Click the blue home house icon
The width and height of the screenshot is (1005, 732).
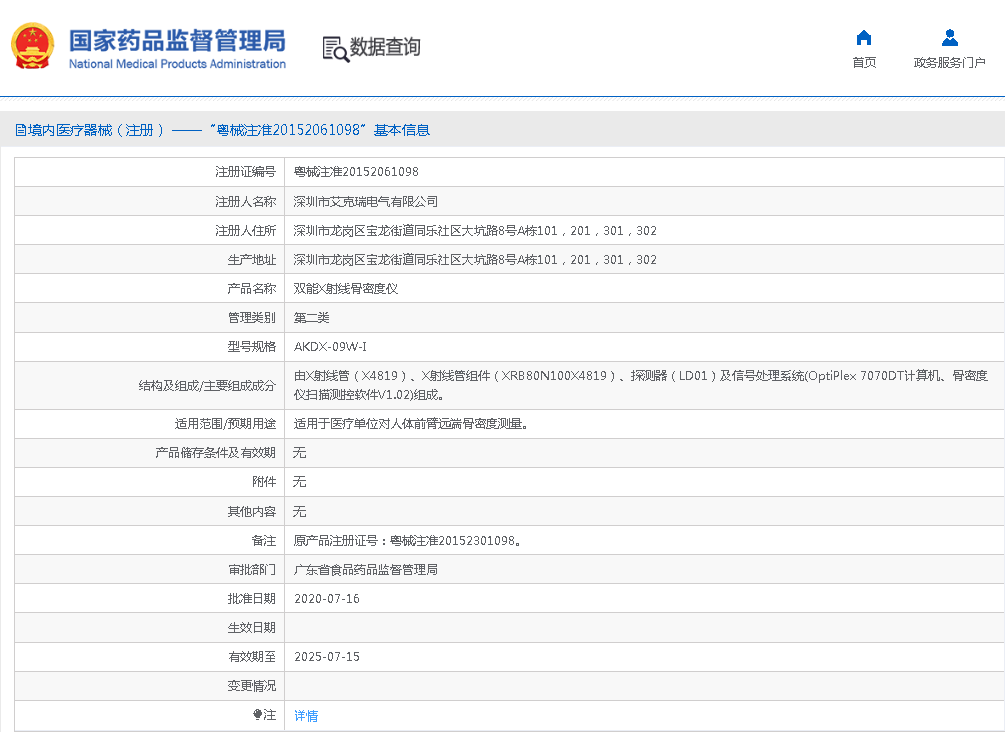click(864, 38)
